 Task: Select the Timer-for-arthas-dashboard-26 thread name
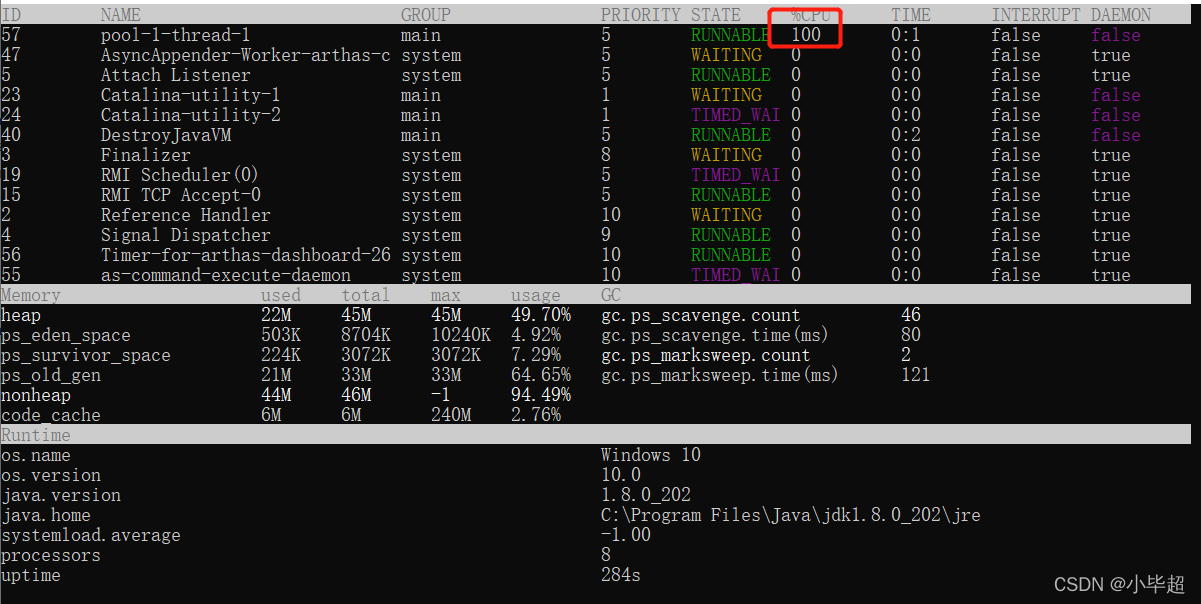point(246,255)
